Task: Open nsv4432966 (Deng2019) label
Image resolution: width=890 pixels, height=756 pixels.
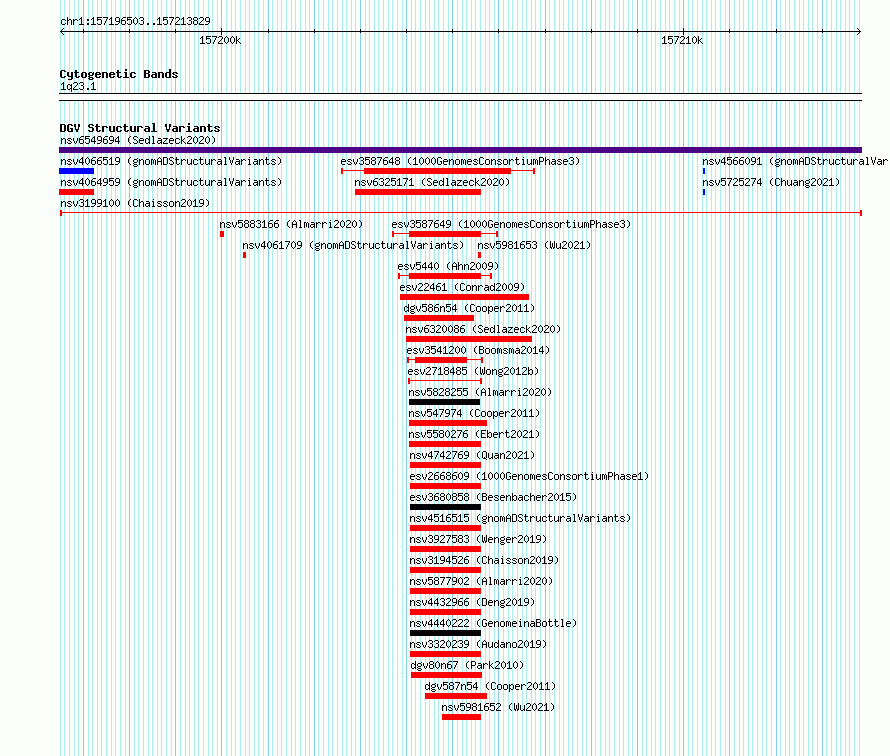Action: click(472, 602)
